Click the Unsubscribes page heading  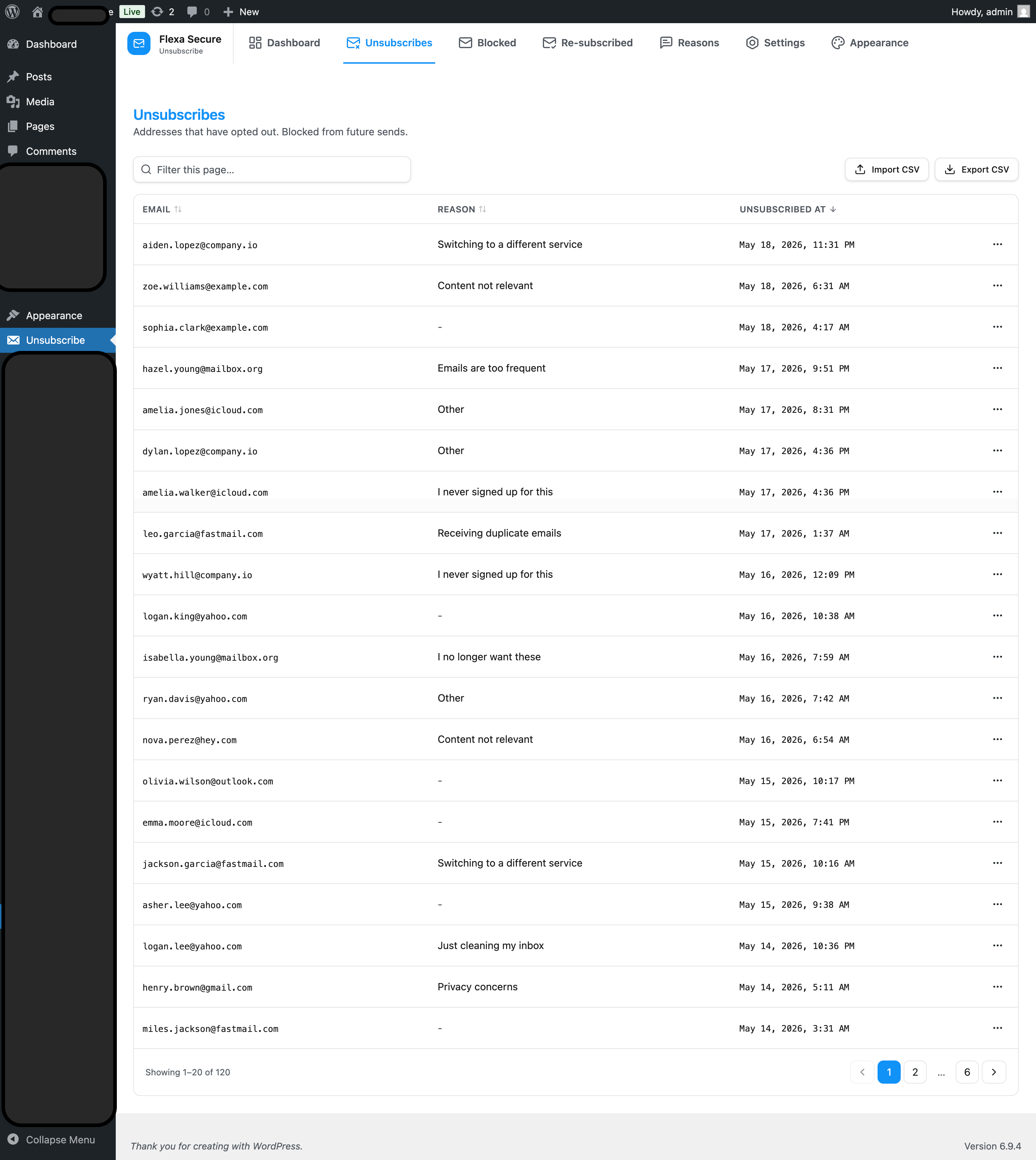point(179,115)
